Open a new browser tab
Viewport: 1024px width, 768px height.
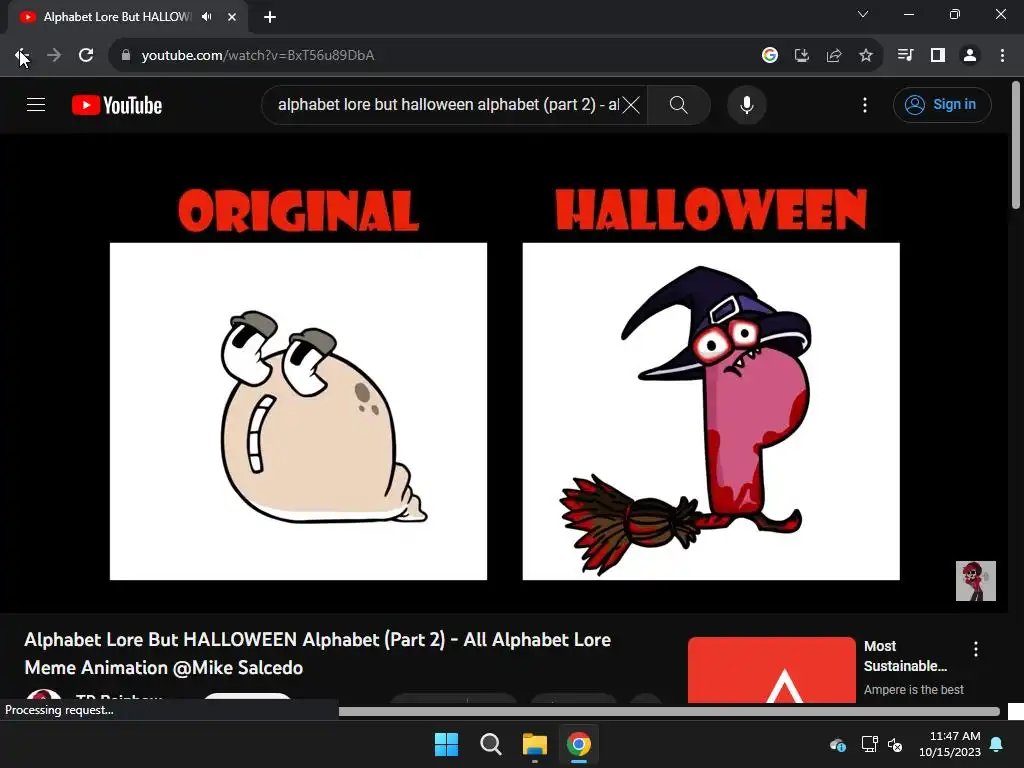point(270,17)
